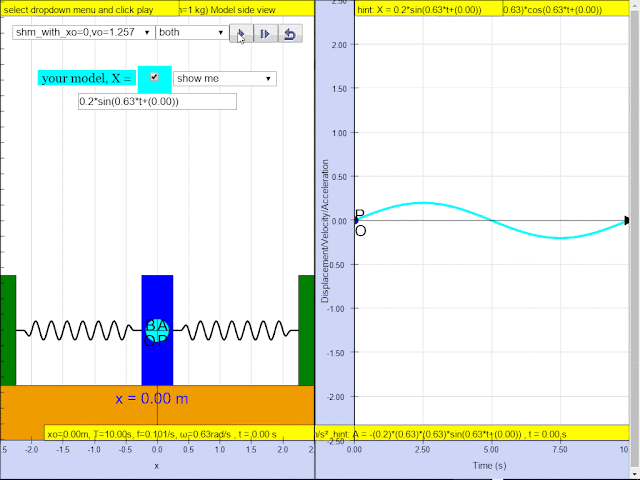Click the x = 0.00 m readout

(x=151, y=398)
